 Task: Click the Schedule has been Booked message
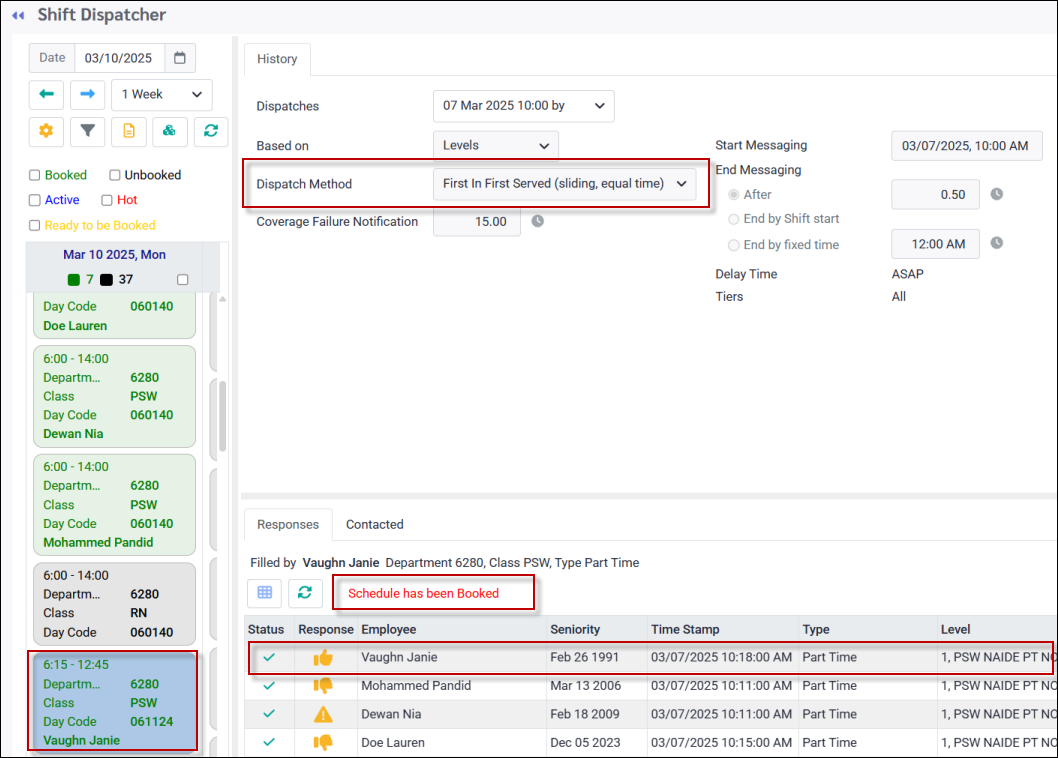point(423,593)
